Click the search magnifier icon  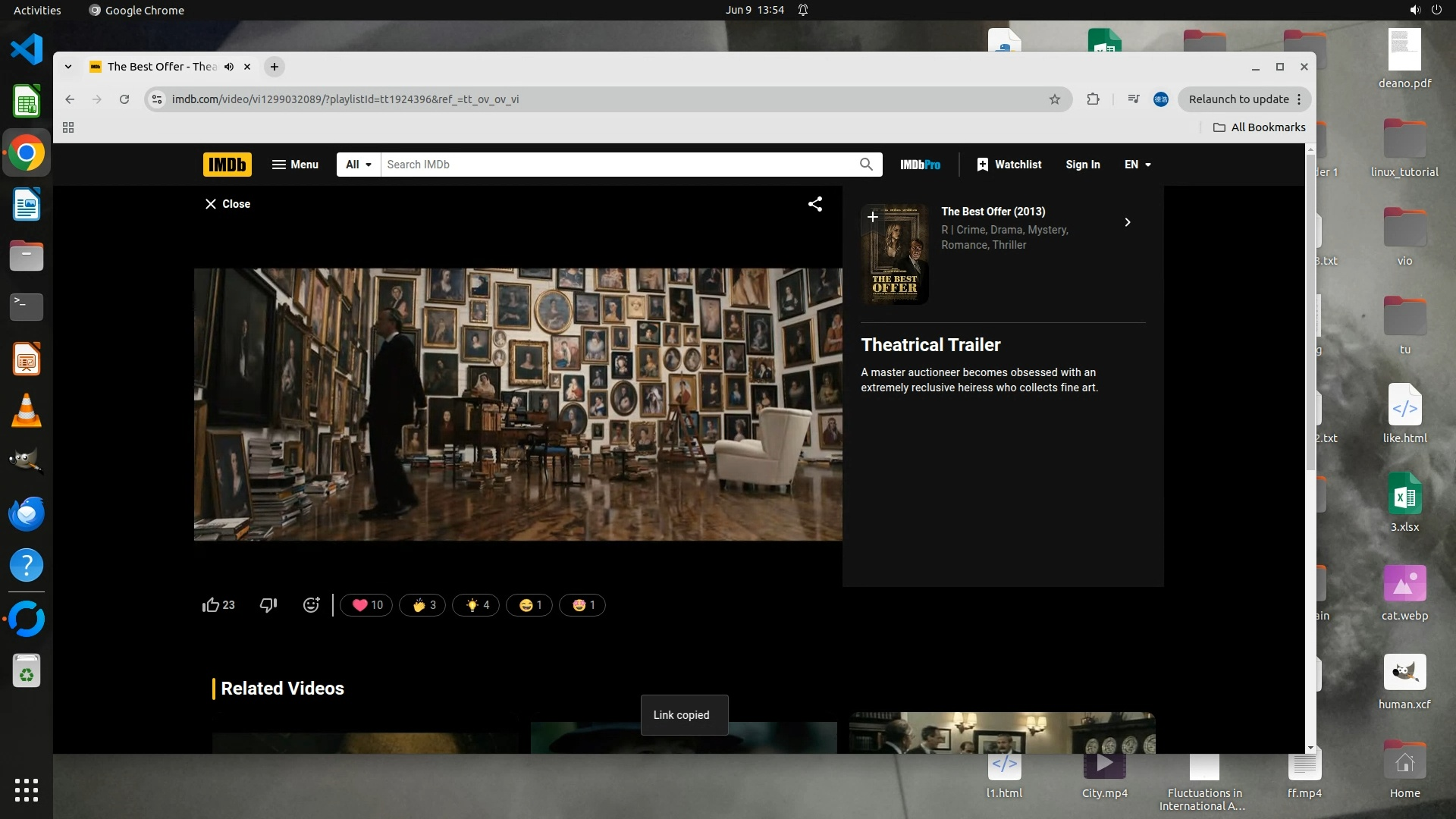pyautogui.click(x=866, y=165)
